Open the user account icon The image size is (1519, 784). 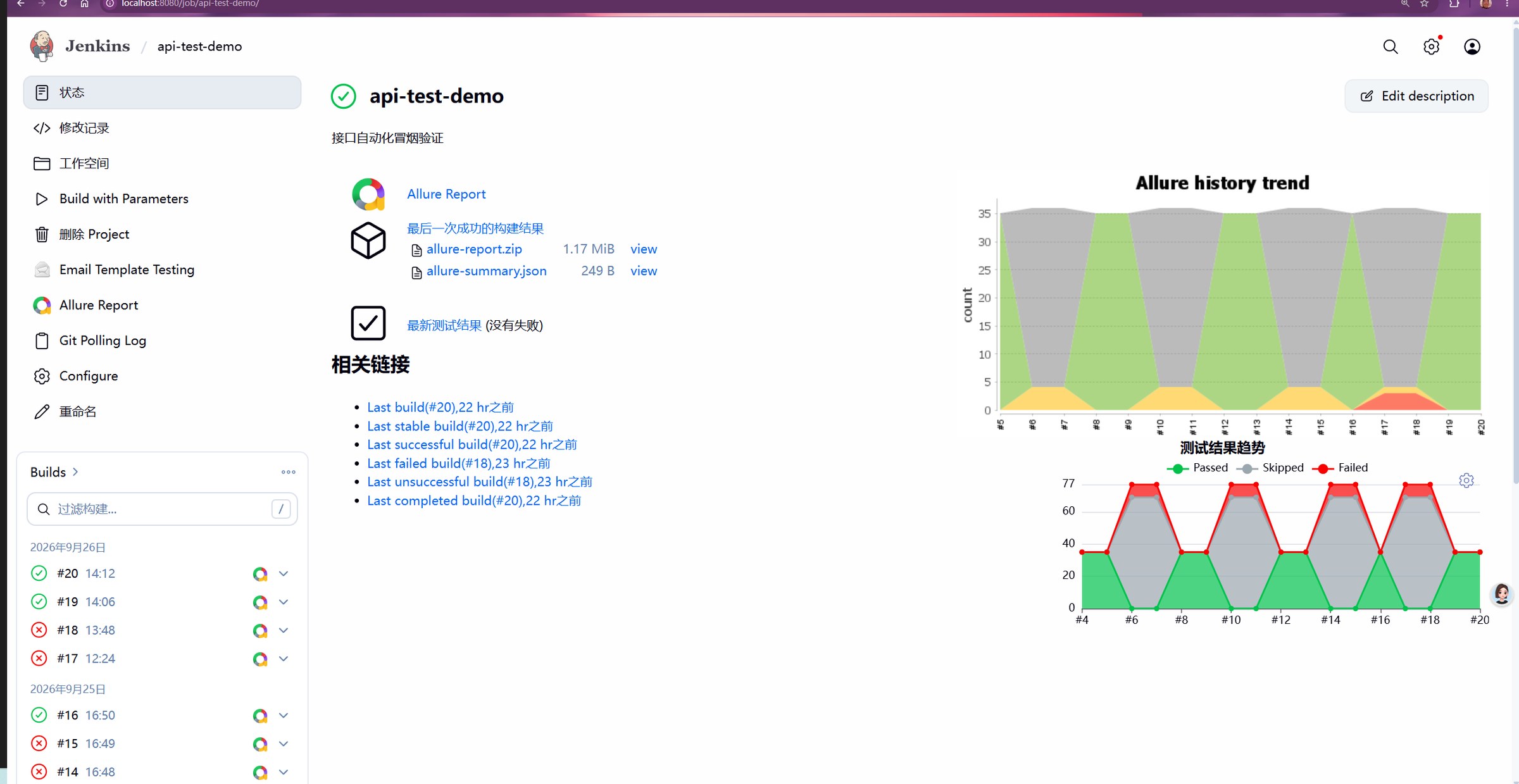[x=1472, y=47]
